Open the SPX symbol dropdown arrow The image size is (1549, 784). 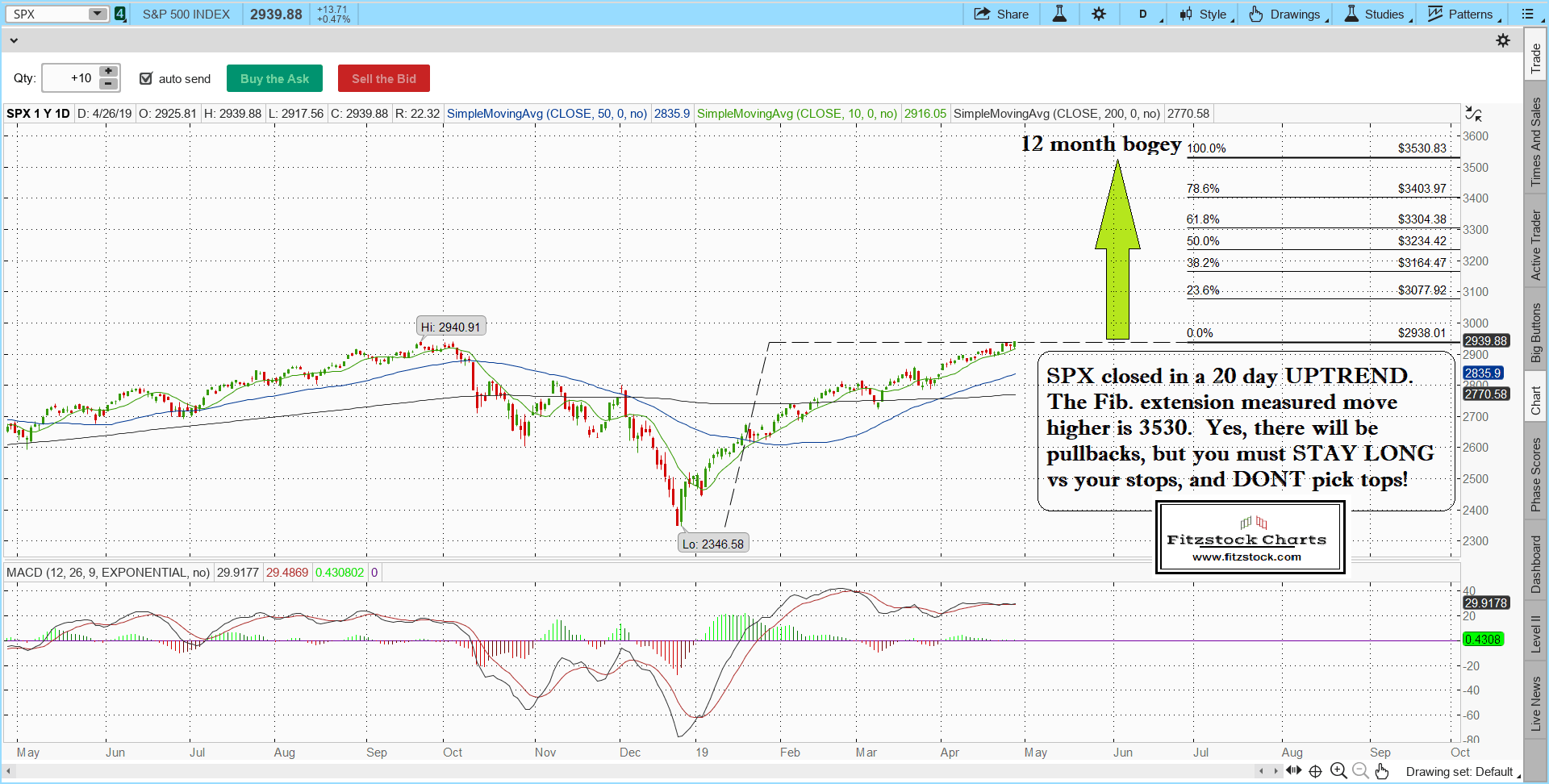[97, 14]
